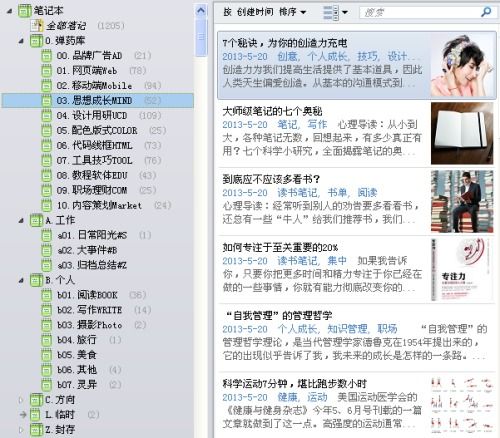Click the open blank notebook thumbnail
The image size is (500, 438).
[x=462, y=133]
